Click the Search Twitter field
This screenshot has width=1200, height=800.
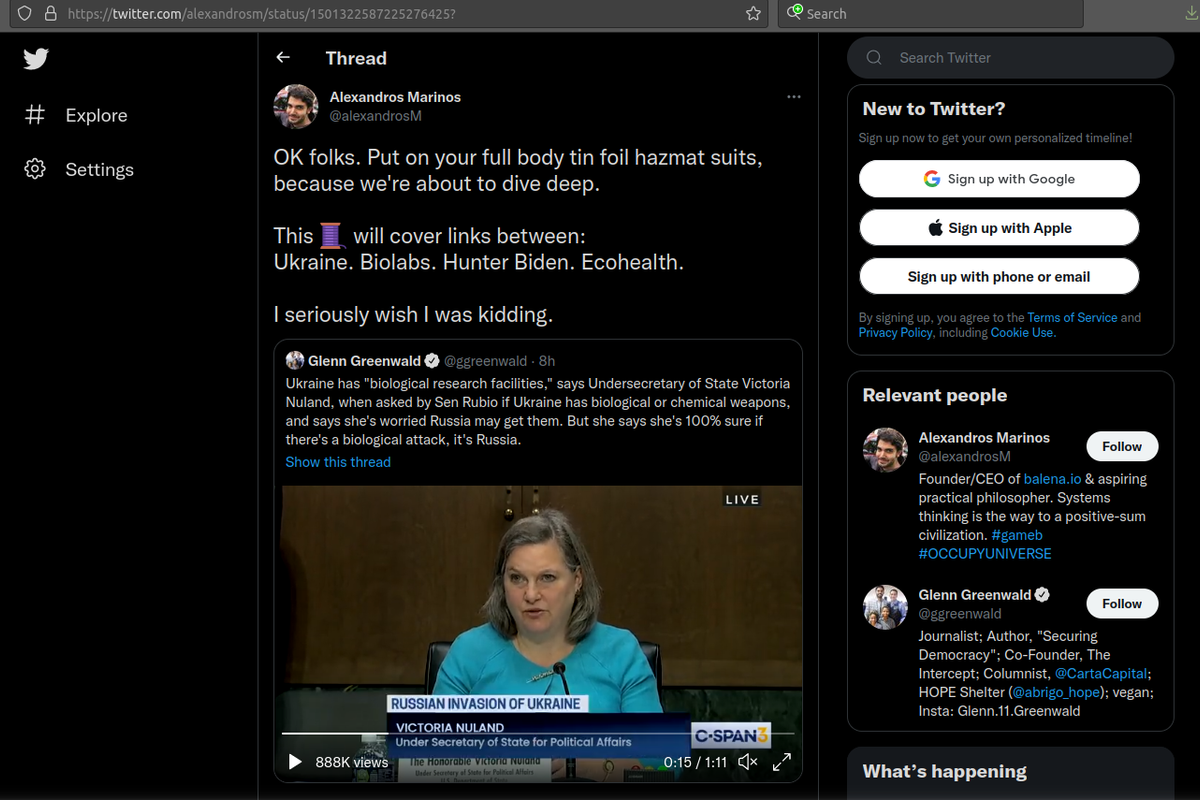(1010, 58)
